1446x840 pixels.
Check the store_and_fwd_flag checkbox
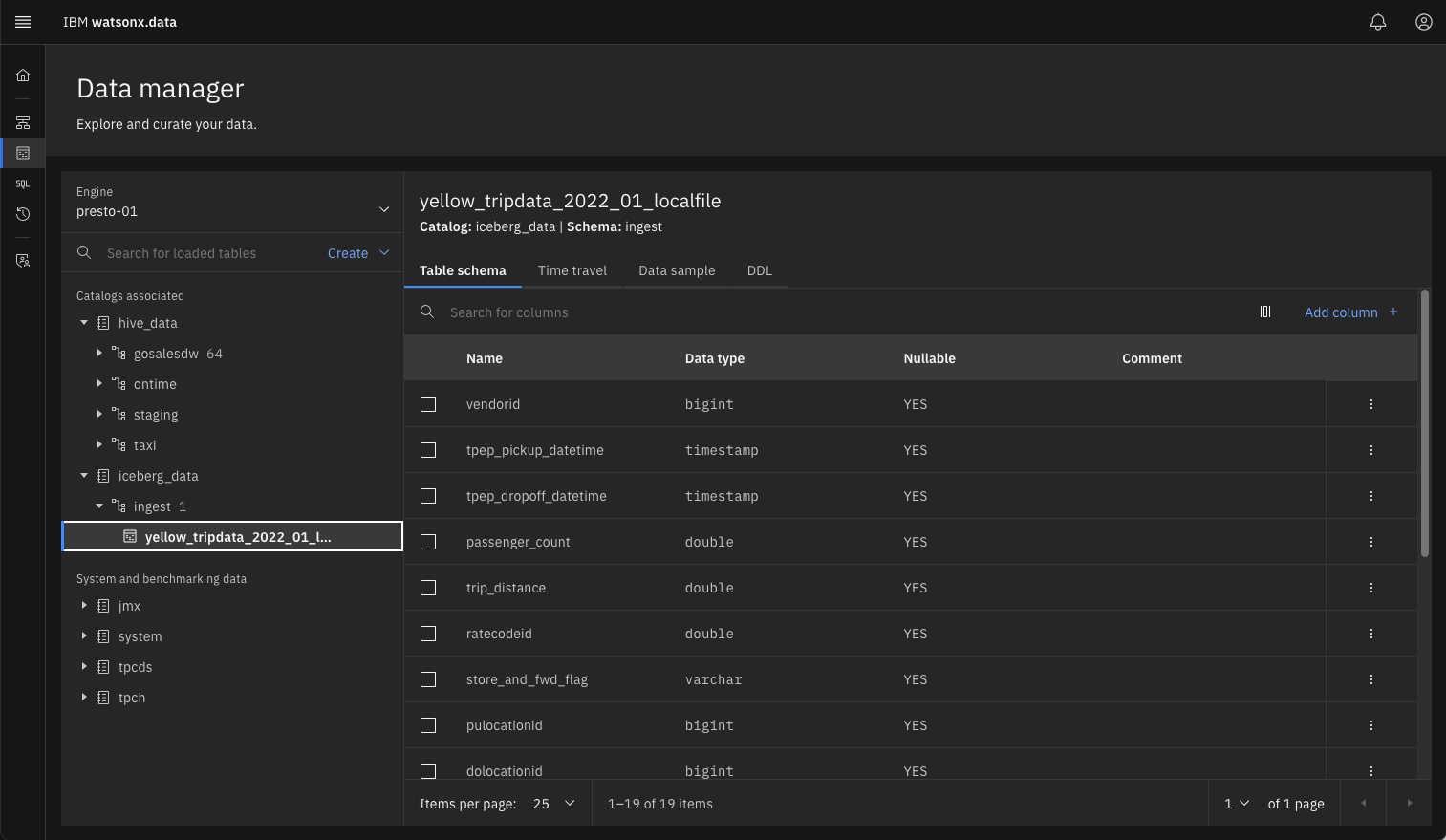click(428, 679)
